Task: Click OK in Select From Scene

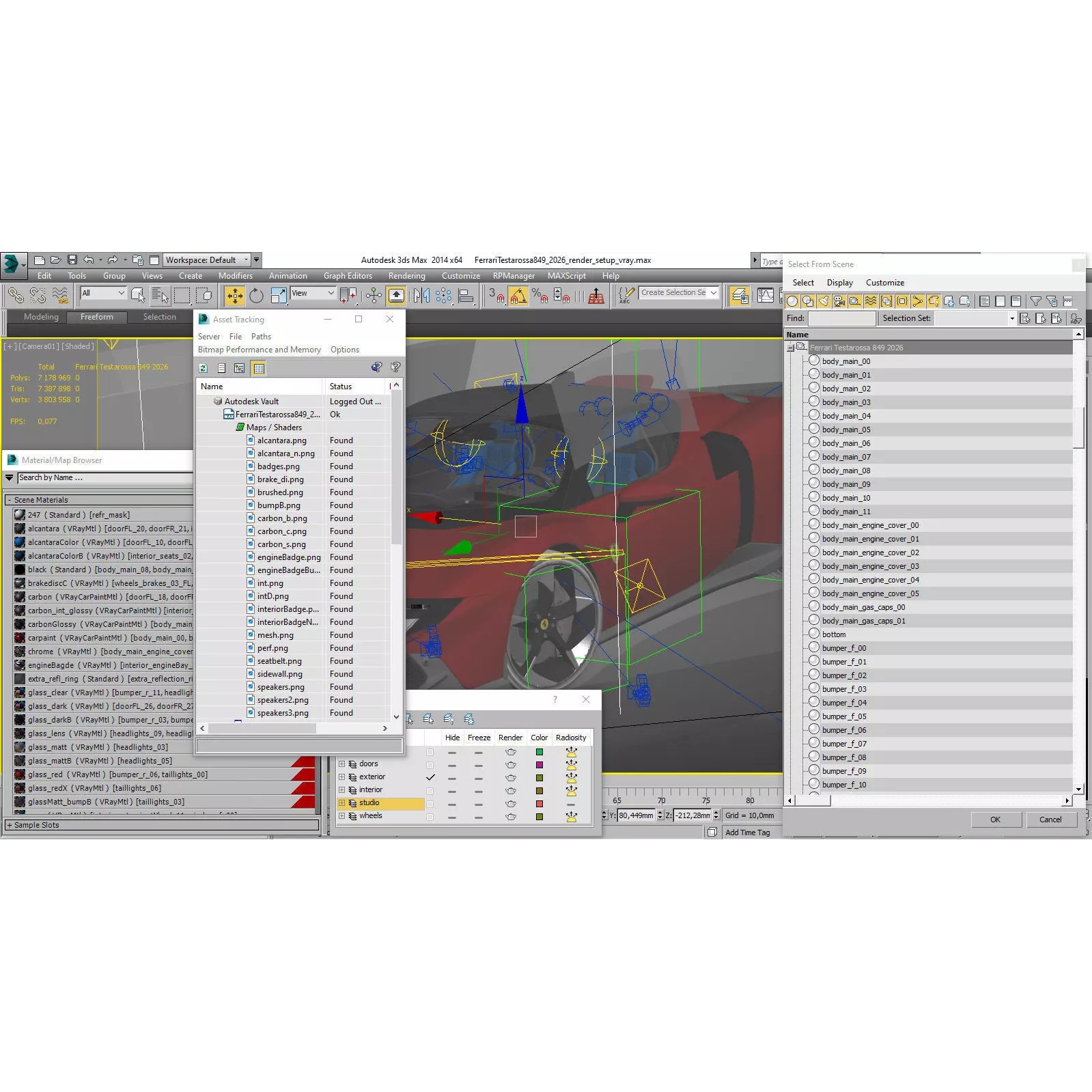Action: [x=995, y=820]
